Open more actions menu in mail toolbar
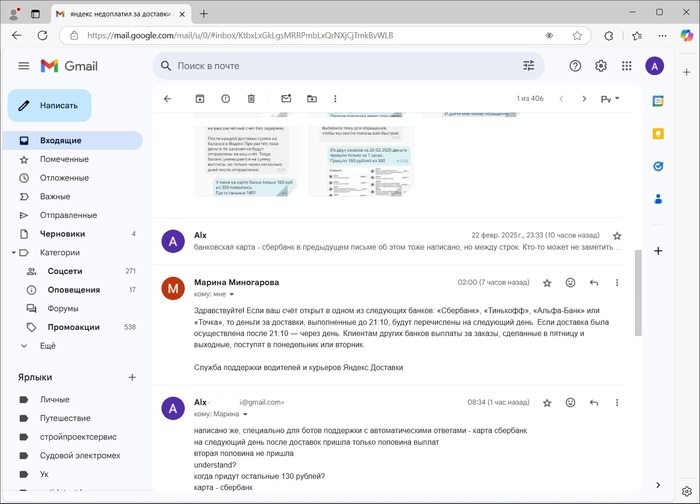This screenshot has width=700, height=504. pyautogui.click(x=335, y=99)
